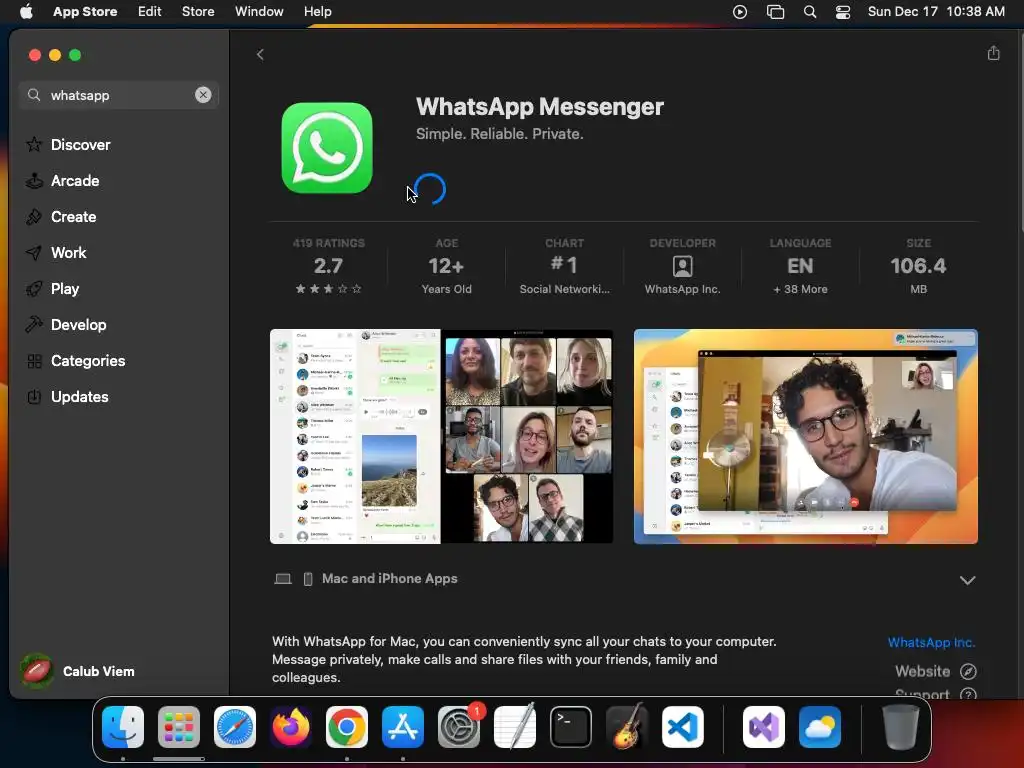
Task: Open System Settings from the dock
Action: click(x=459, y=727)
